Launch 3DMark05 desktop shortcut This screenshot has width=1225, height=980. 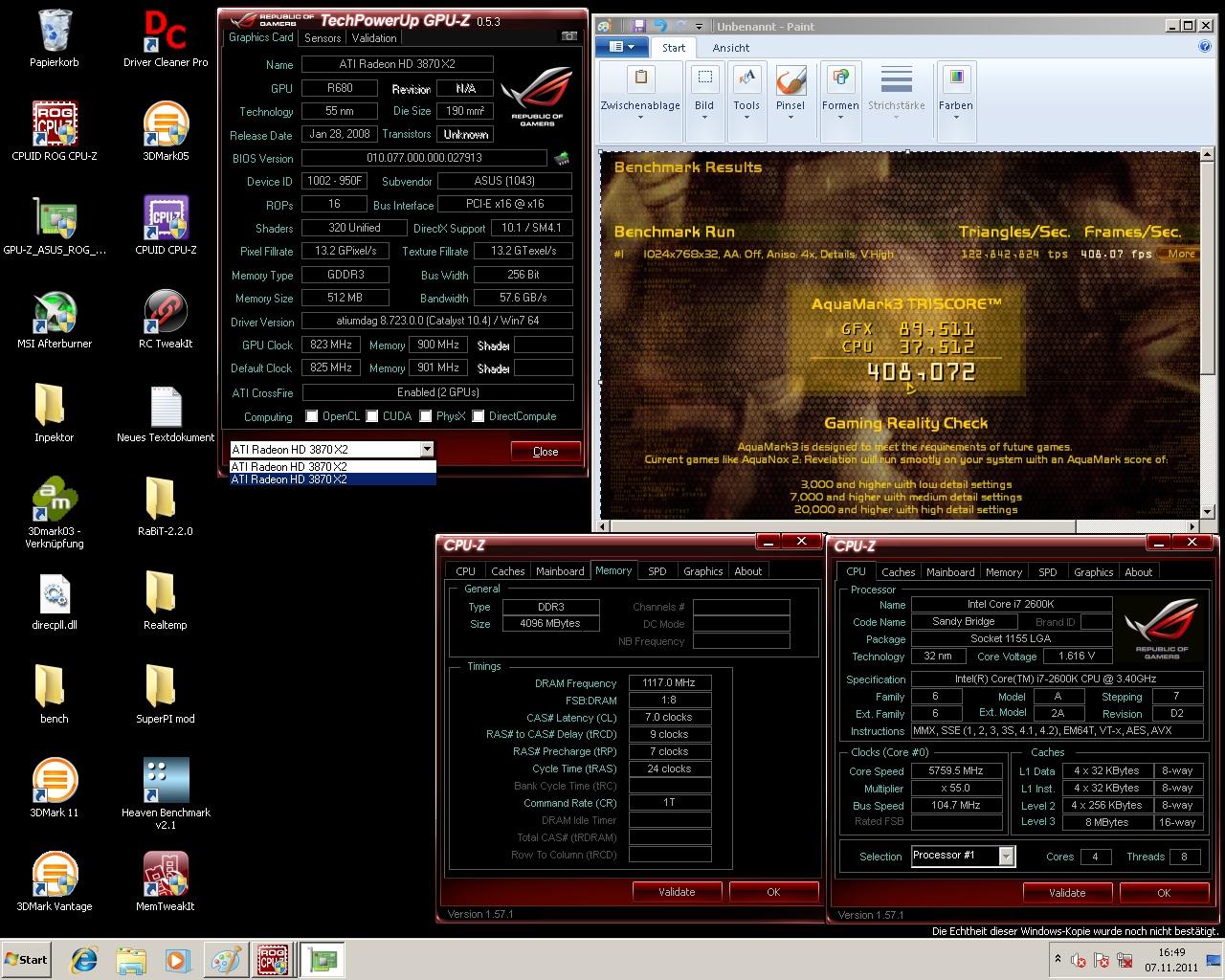(165, 131)
